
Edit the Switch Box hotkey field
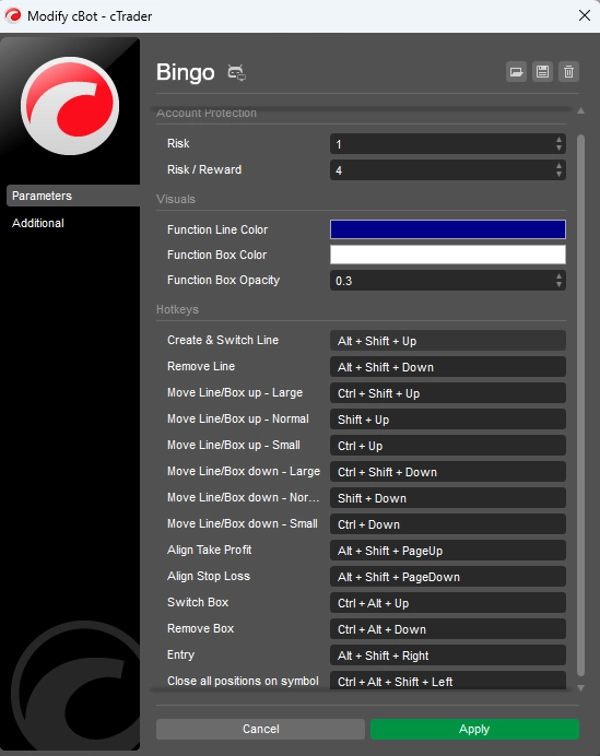pos(448,603)
